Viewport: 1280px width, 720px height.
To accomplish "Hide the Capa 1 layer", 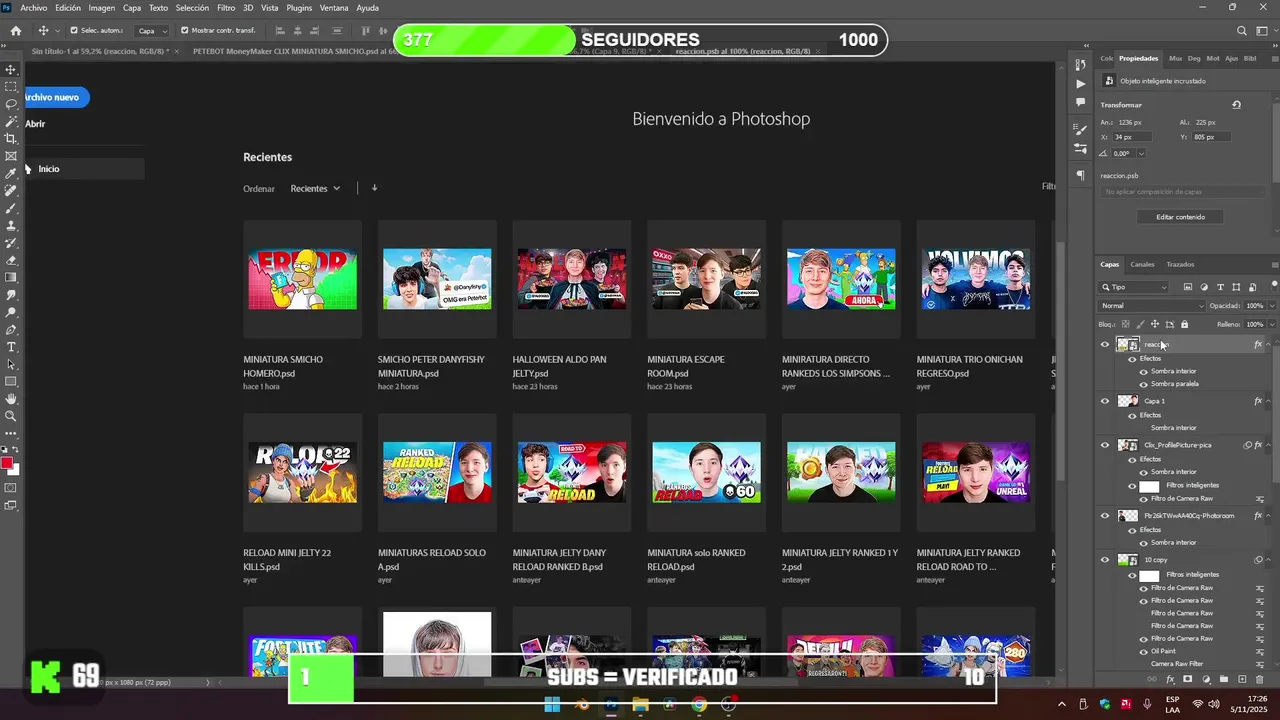I will (x=1105, y=401).
